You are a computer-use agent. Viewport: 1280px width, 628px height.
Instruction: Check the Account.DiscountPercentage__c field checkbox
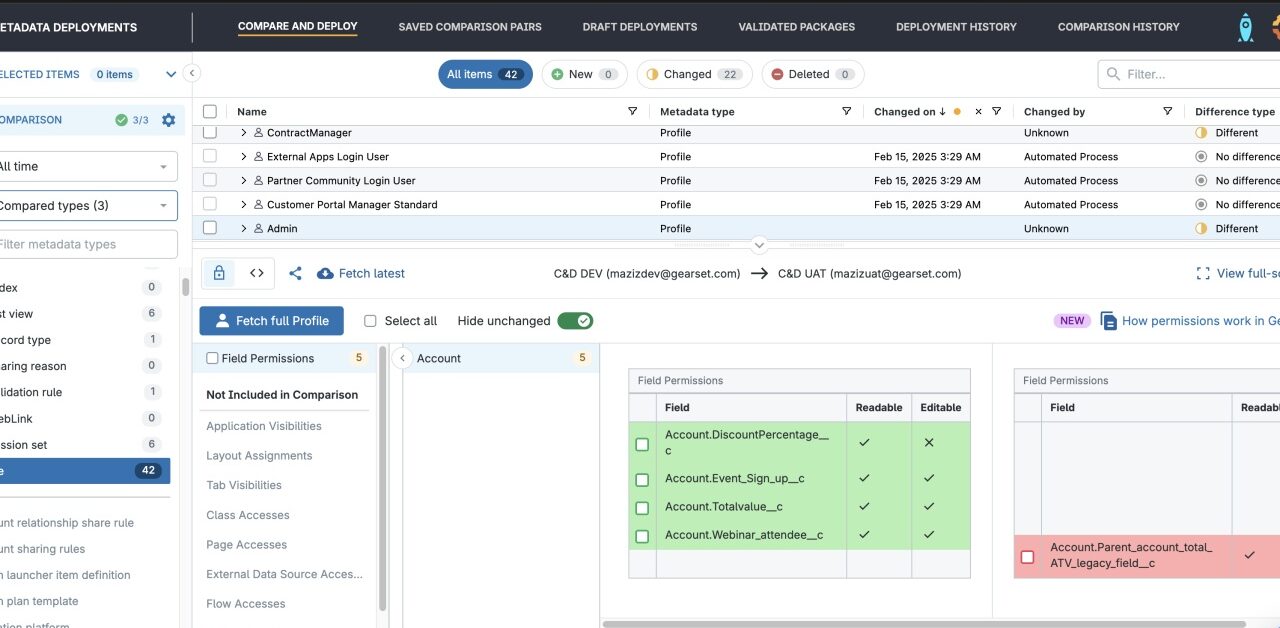tap(642, 444)
